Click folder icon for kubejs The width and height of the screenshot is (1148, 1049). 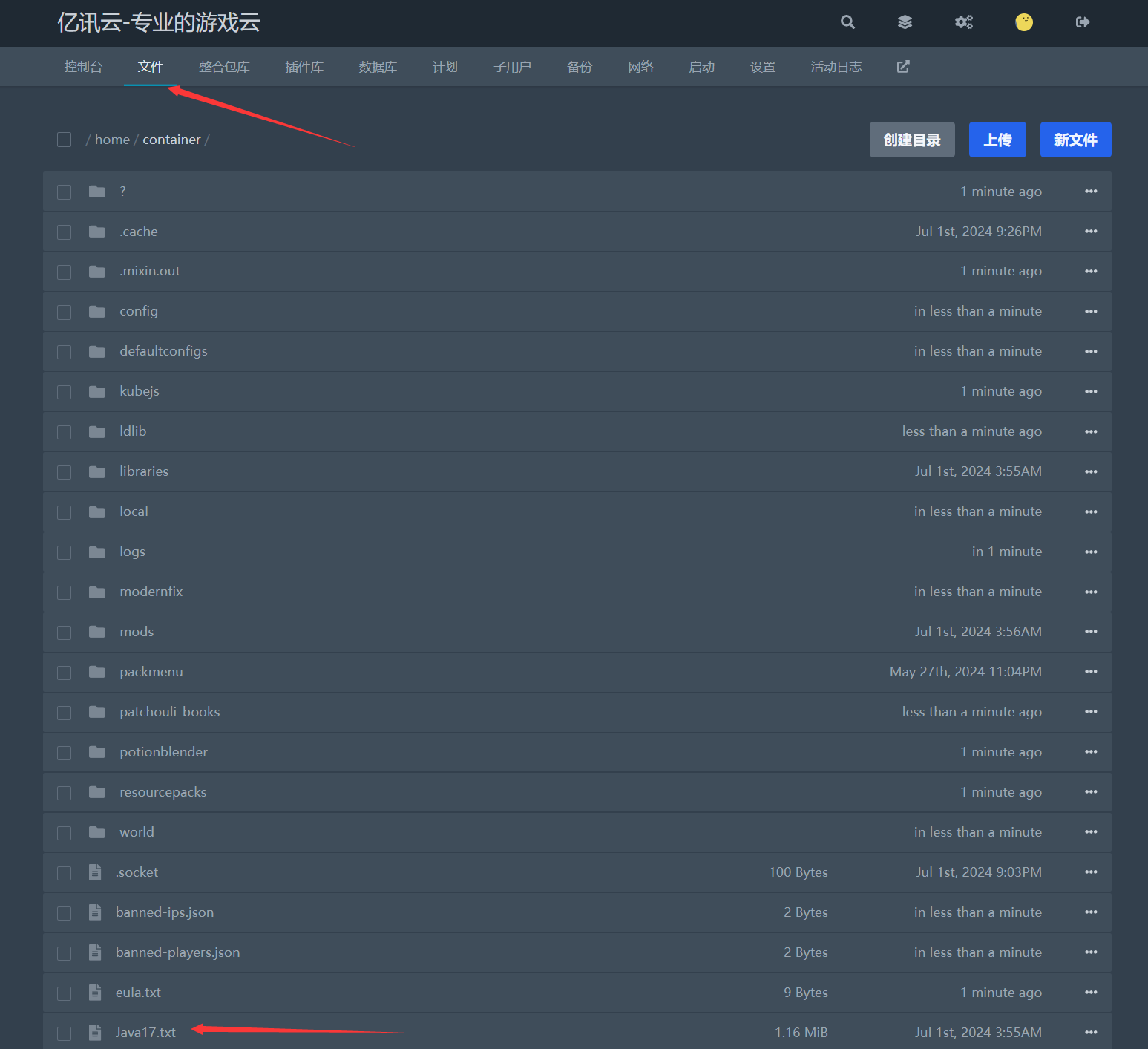(97, 391)
